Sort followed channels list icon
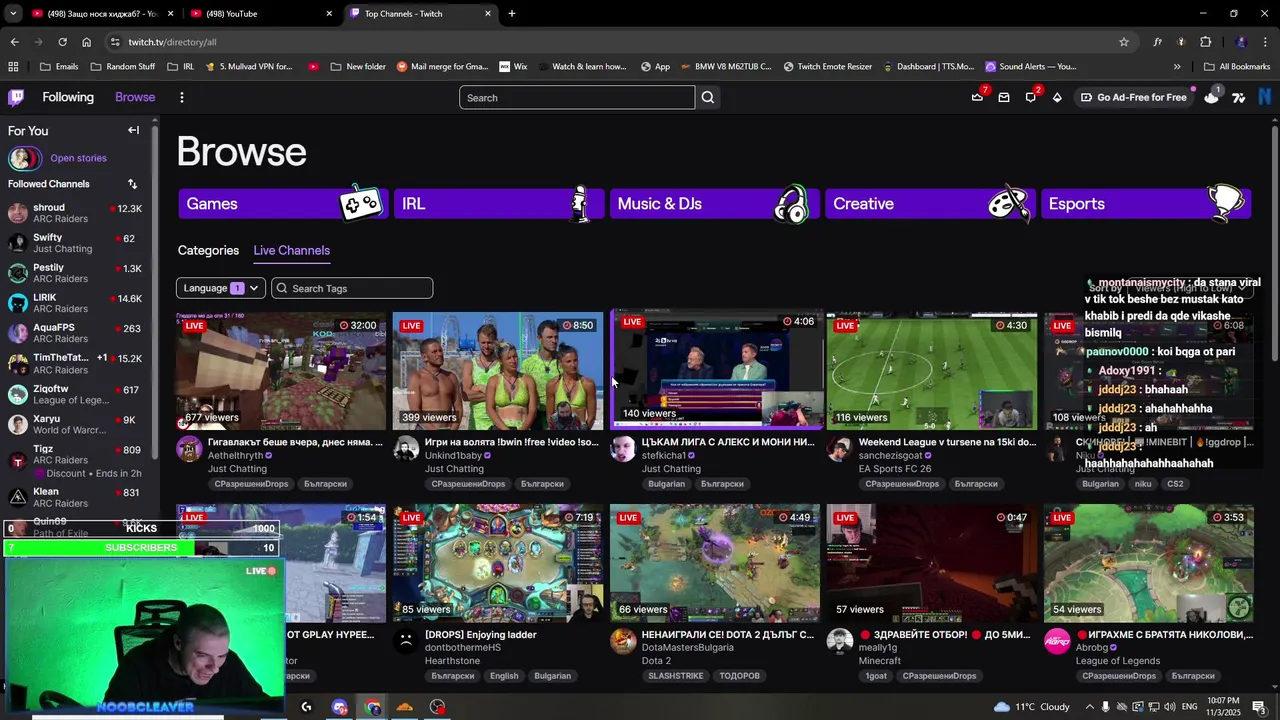The height and width of the screenshot is (720, 1280). point(132,184)
